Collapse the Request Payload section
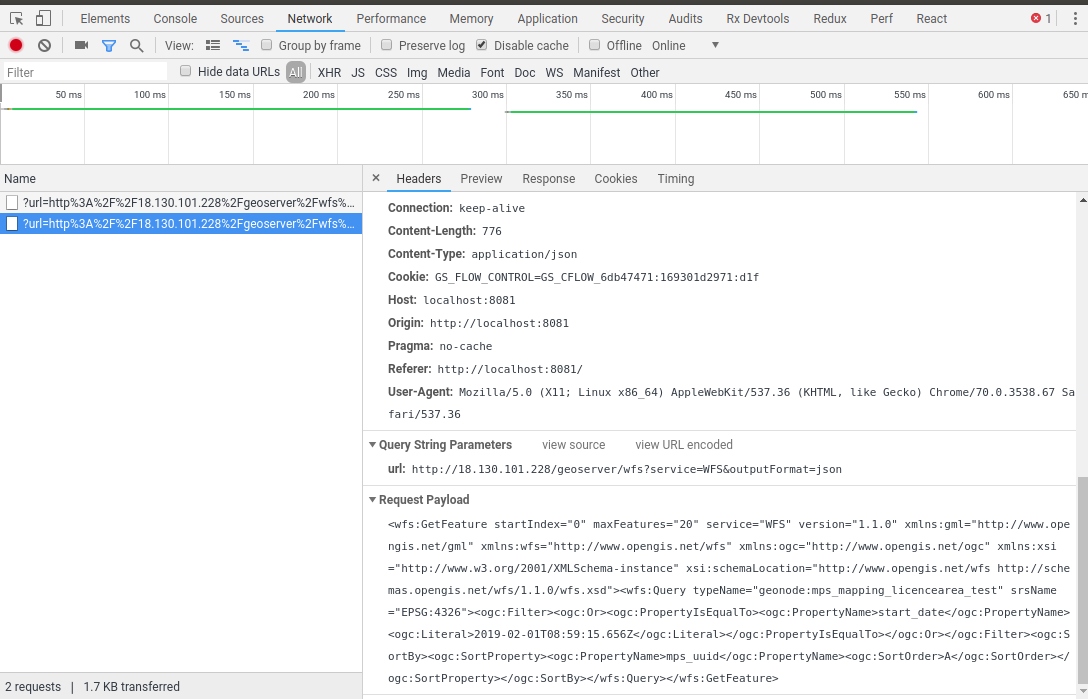Viewport: 1088px width, 699px height. 374,499
